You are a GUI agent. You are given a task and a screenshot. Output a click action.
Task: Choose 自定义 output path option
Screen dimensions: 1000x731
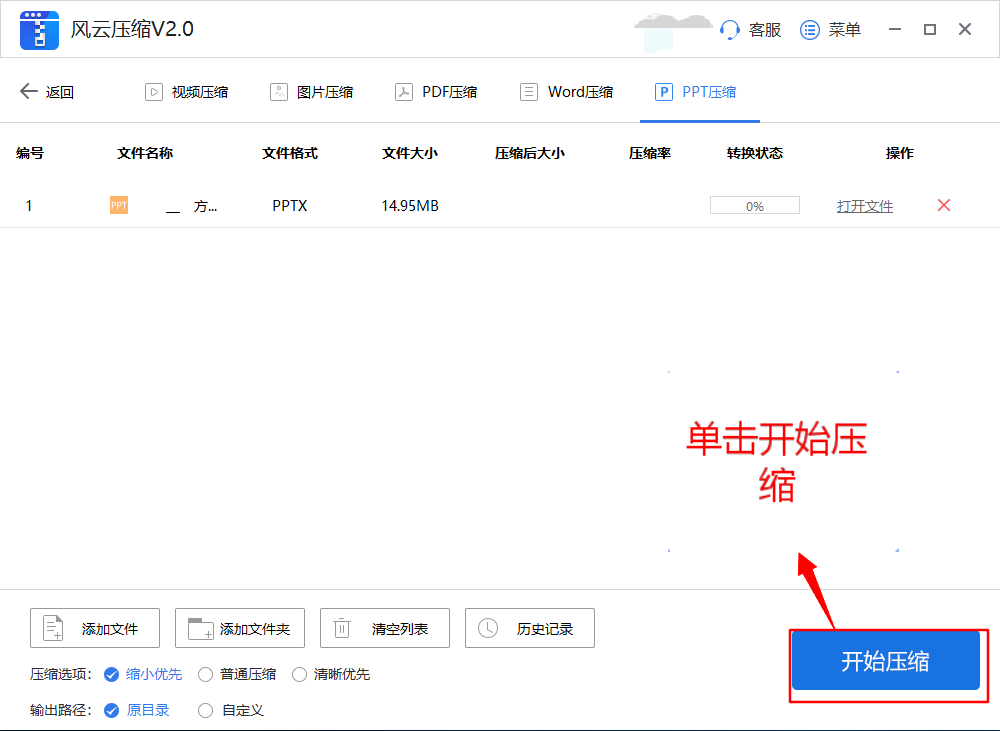(x=205, y=710)
